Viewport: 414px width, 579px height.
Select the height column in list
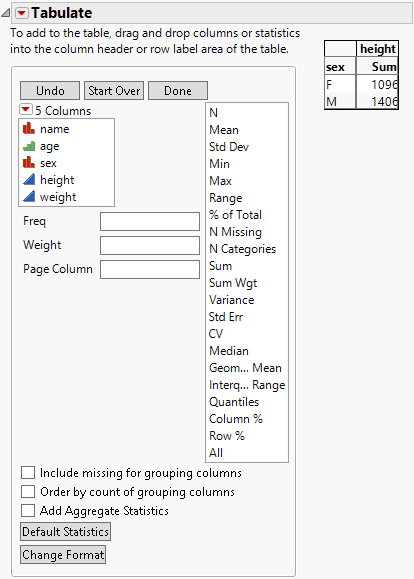click(x=57, y=180)
